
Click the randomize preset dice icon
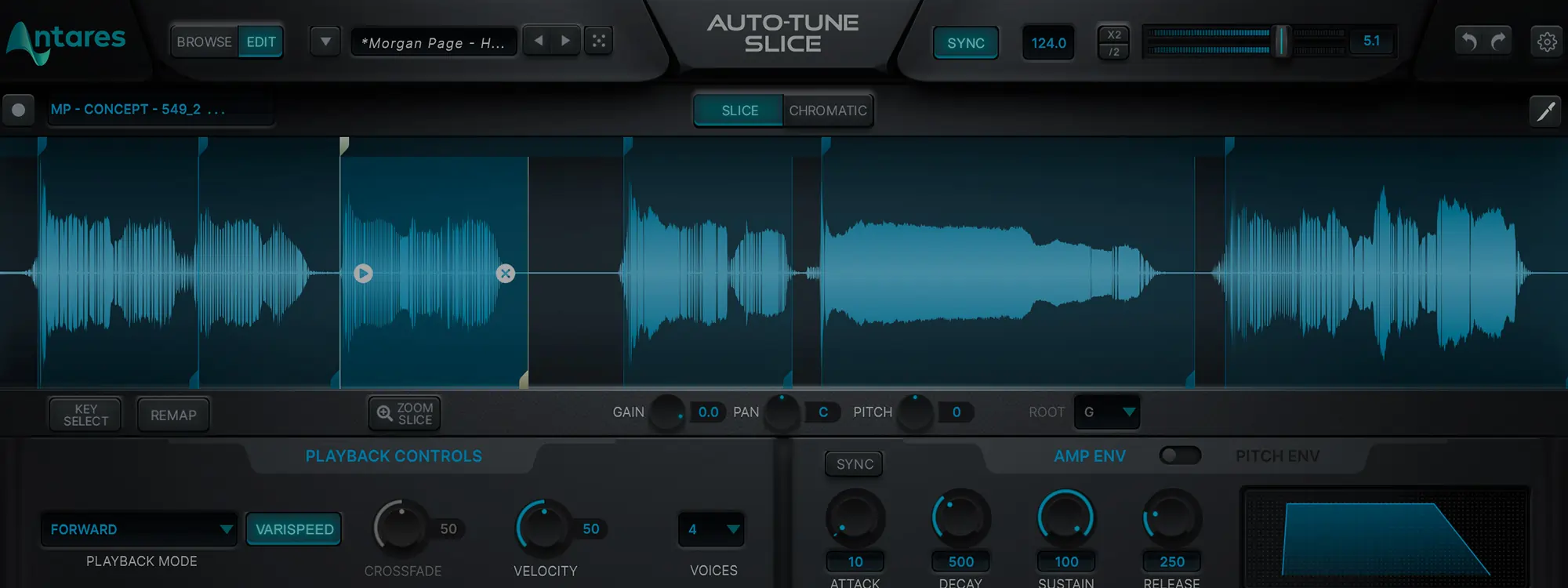pyautogui.click(x=599, y=41)
